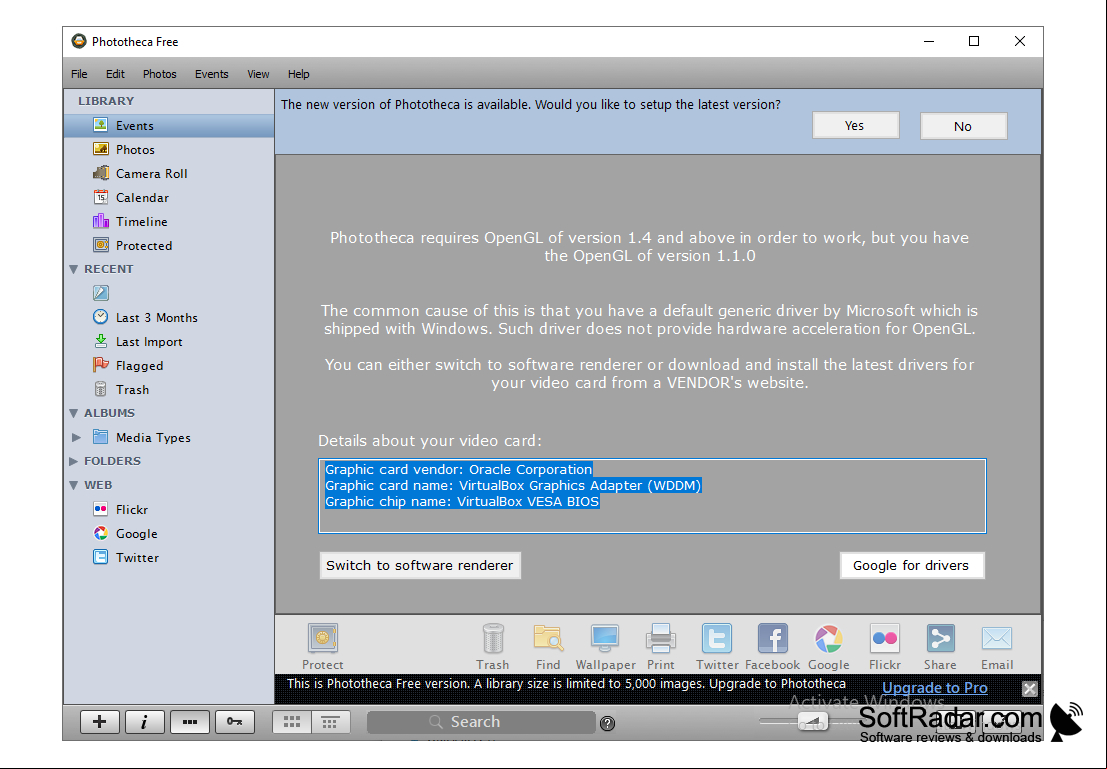Click the Email toolbar icon
The image size is (1107, 769).
997,646
